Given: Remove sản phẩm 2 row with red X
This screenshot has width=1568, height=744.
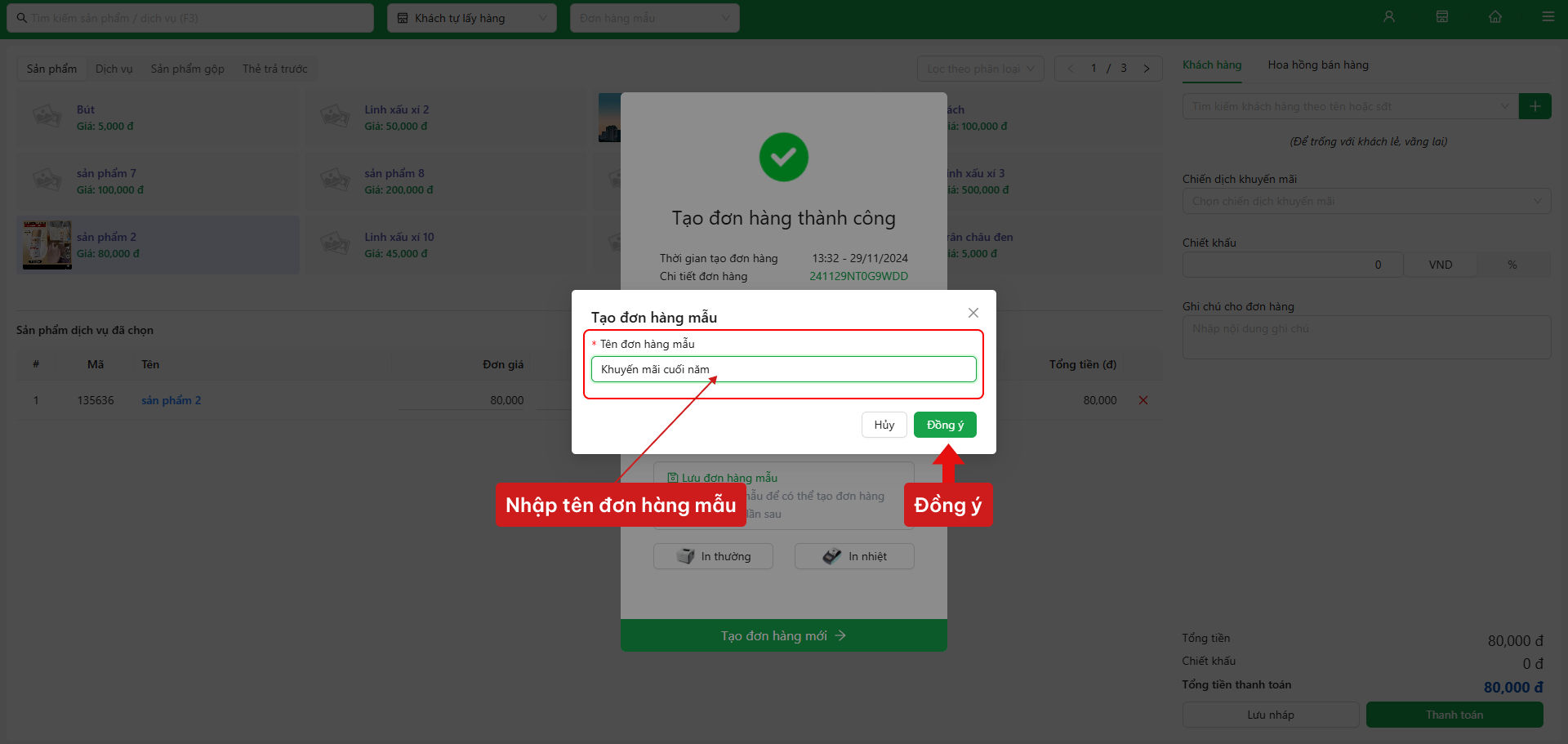Looking at the screenshot, I should (x=1143, y=400).
